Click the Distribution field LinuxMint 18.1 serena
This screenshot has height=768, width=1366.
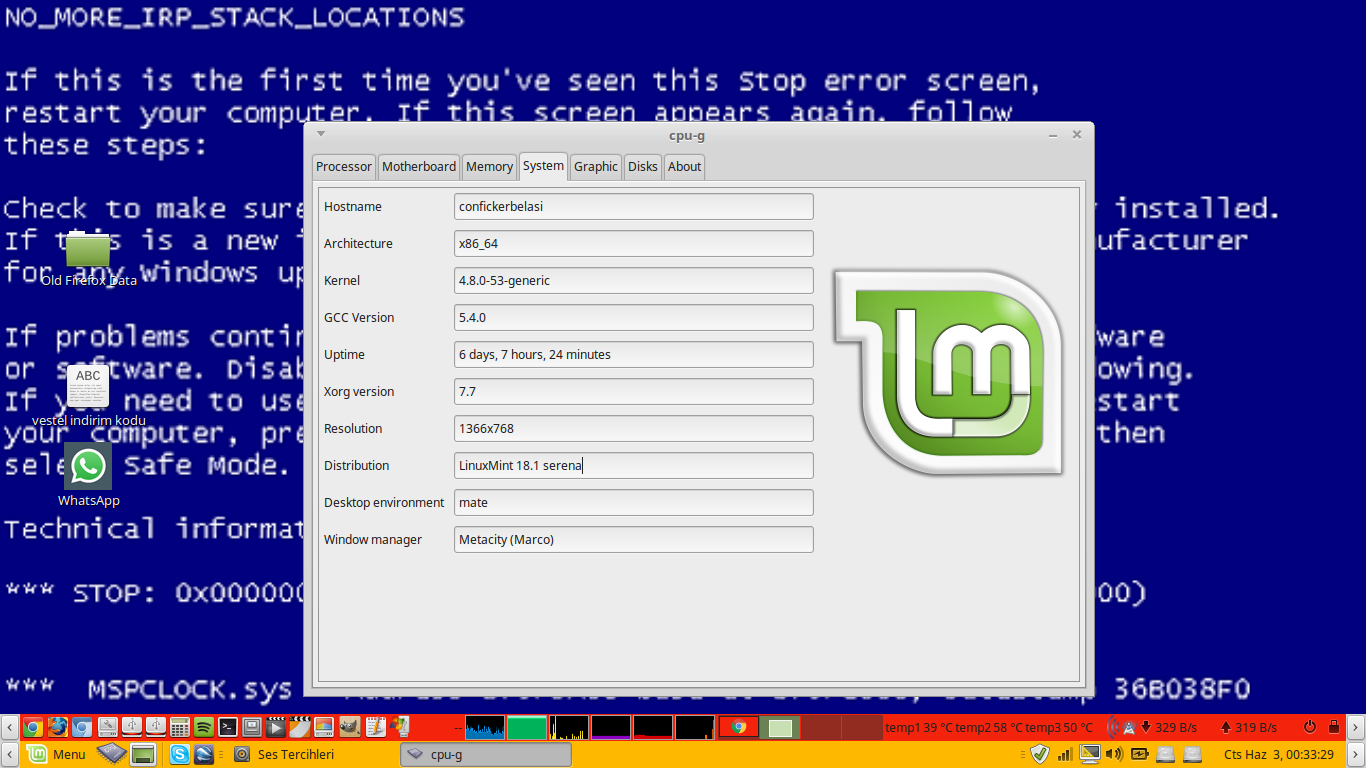(x=634, y=465)
